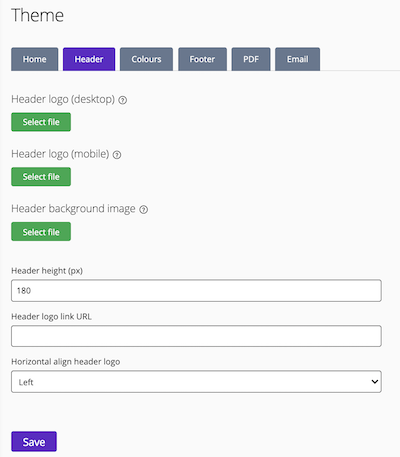
Task: Open Horizontal align header logo dropdown
Action: (x=196, y=382)
